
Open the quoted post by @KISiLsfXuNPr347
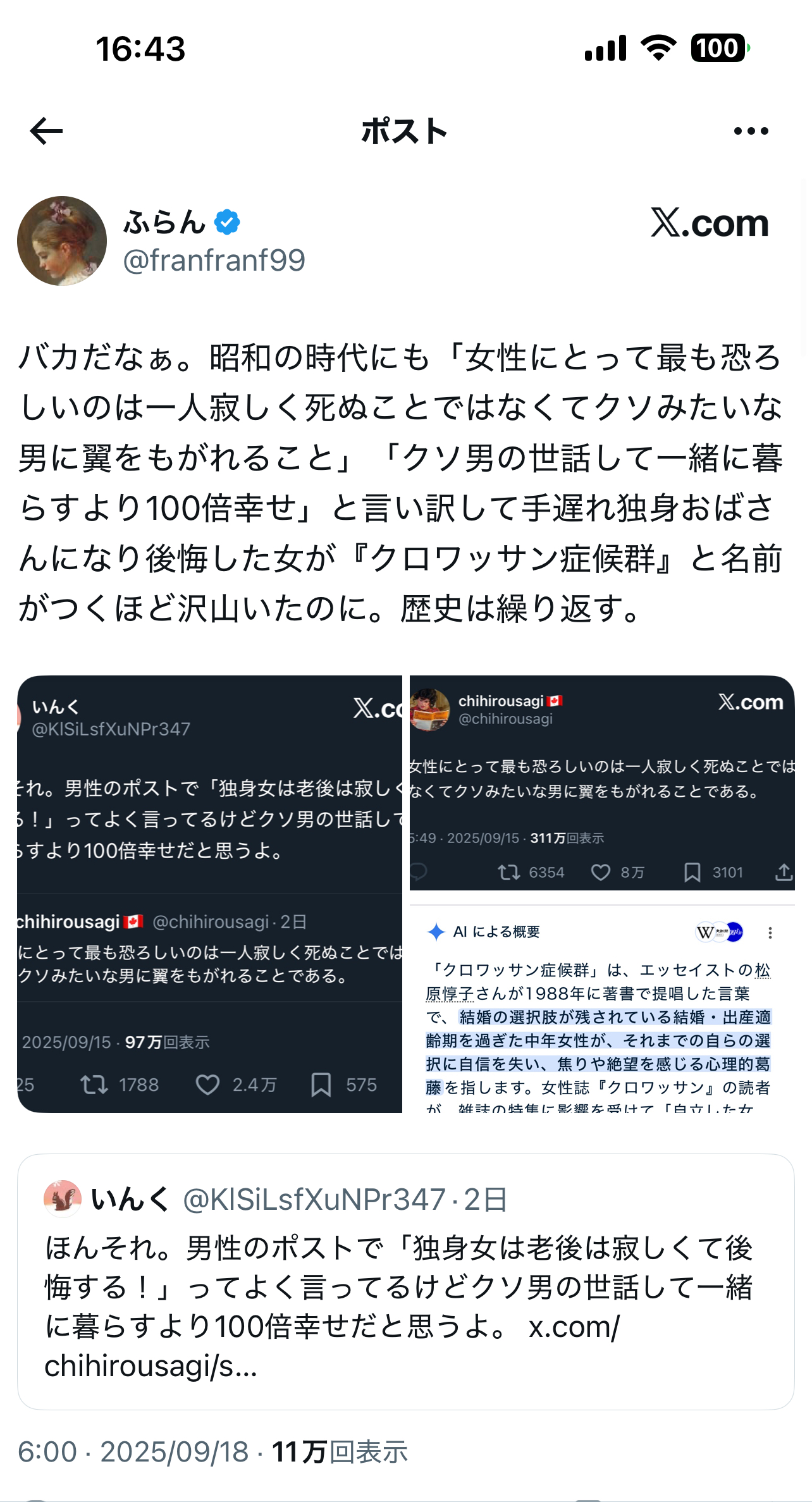pos(405,1282)
